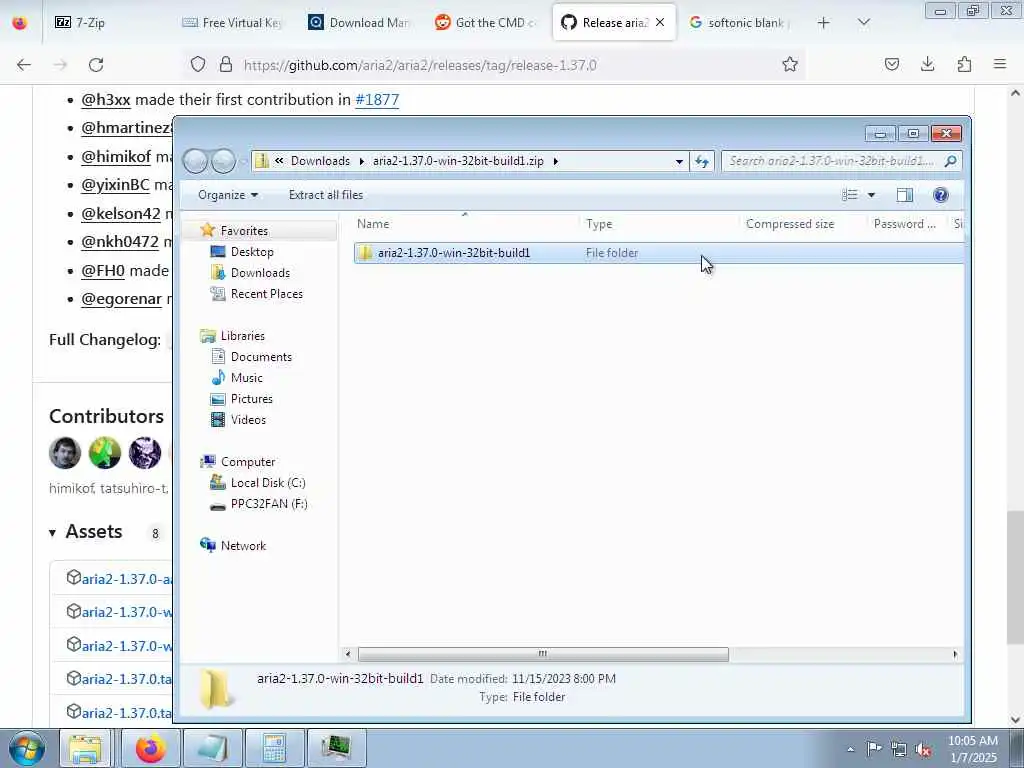Click the horizontal scrollbar thumb in Explorer
The image size is (1024, 768).
point(543,654)
